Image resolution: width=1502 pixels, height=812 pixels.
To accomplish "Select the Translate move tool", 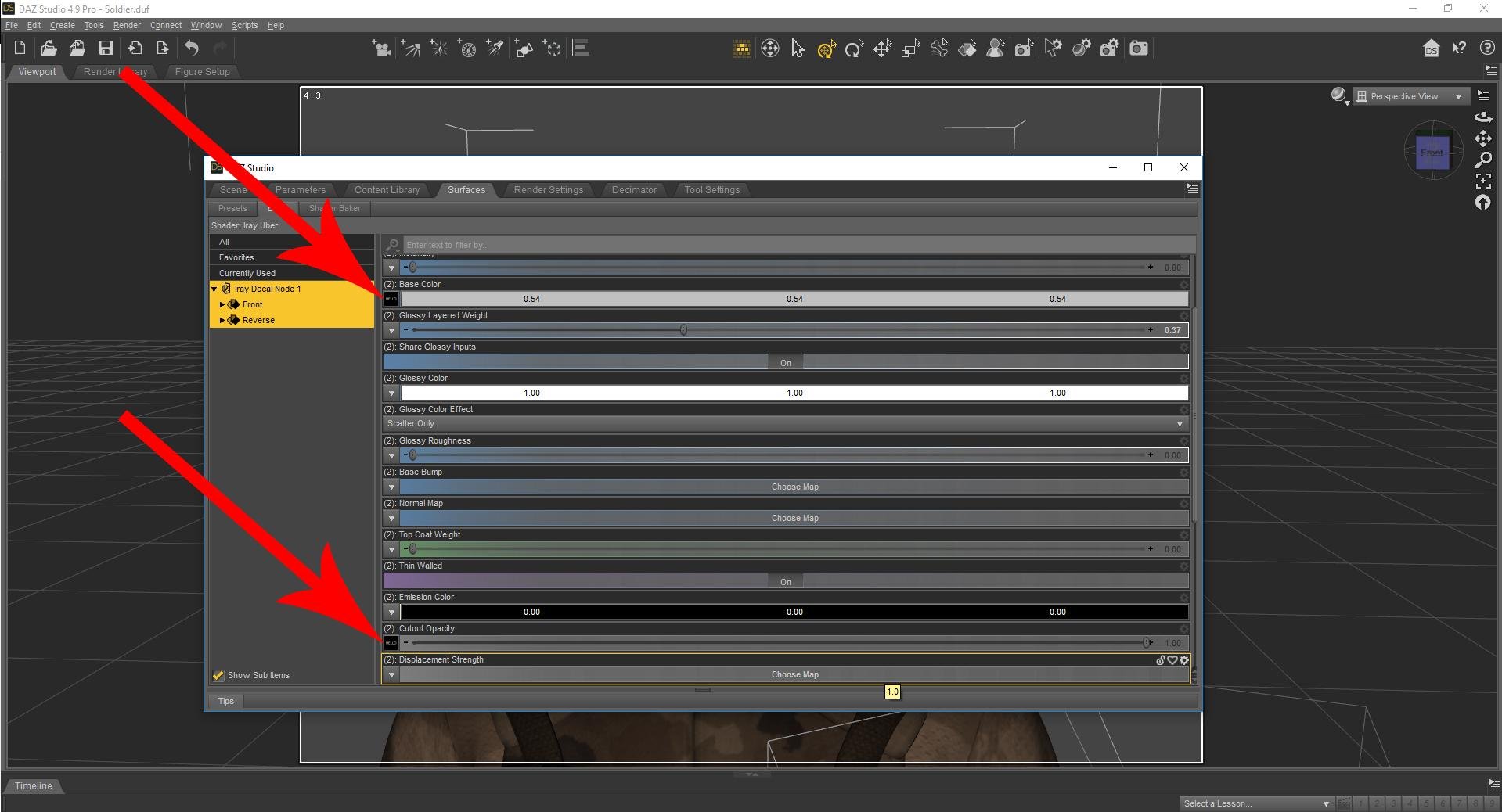I will pos(882,49).
